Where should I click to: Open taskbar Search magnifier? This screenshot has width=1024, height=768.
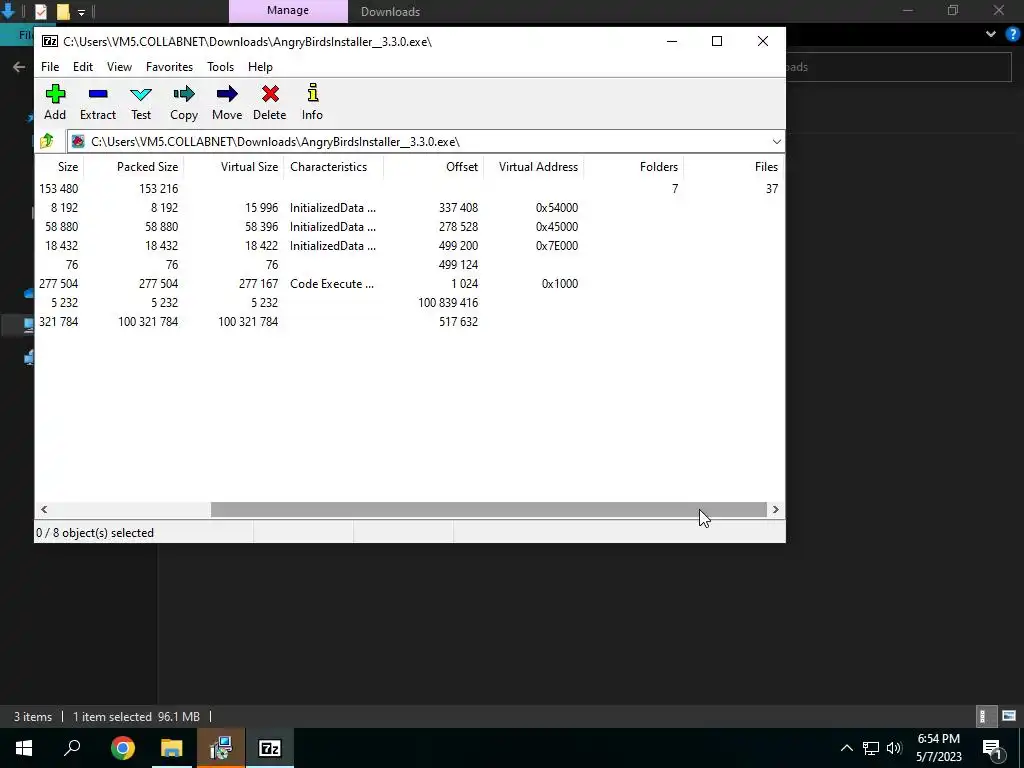[x=72, y=748]
